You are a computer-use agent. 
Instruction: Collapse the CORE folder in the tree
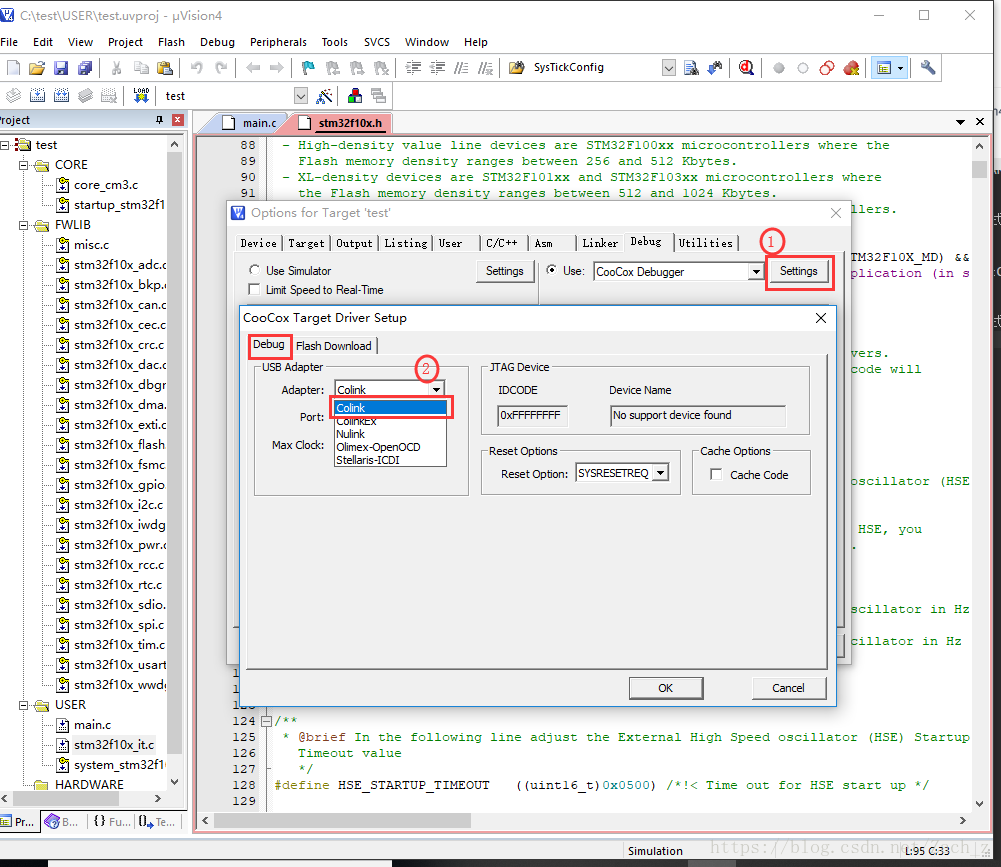coord(24,165)
